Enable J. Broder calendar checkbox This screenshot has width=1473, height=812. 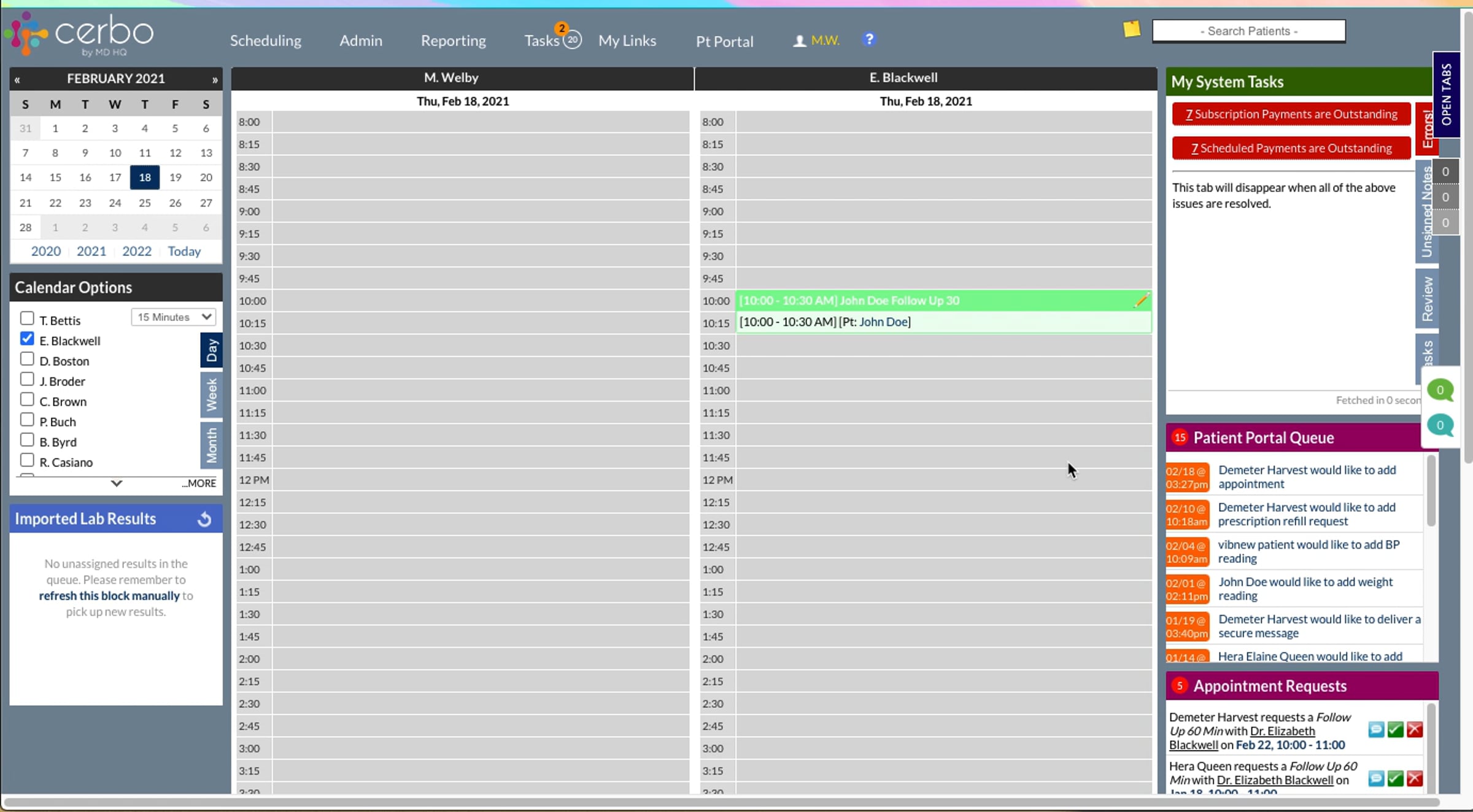point(27,379)
